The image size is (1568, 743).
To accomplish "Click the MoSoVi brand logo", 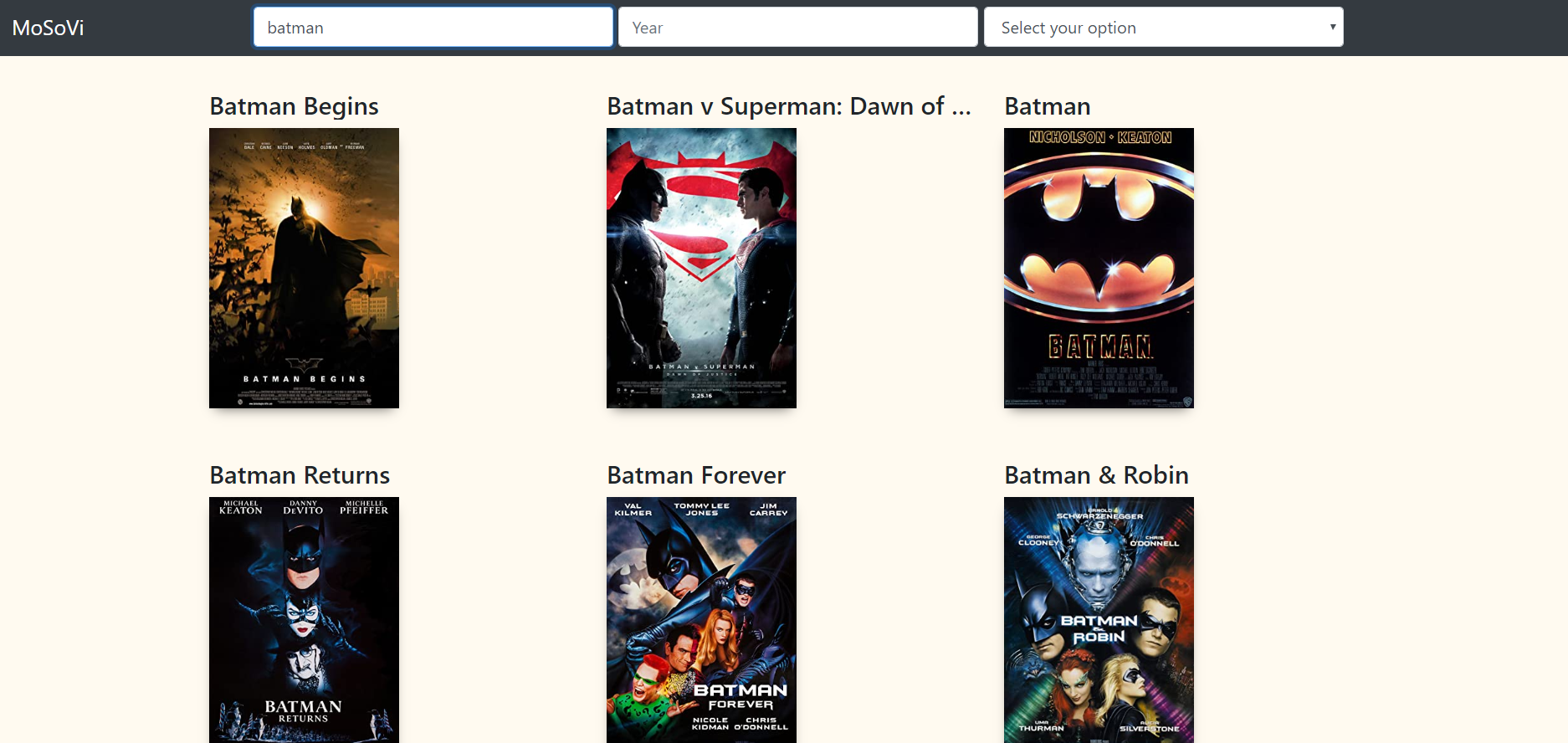I will point(48,28).
